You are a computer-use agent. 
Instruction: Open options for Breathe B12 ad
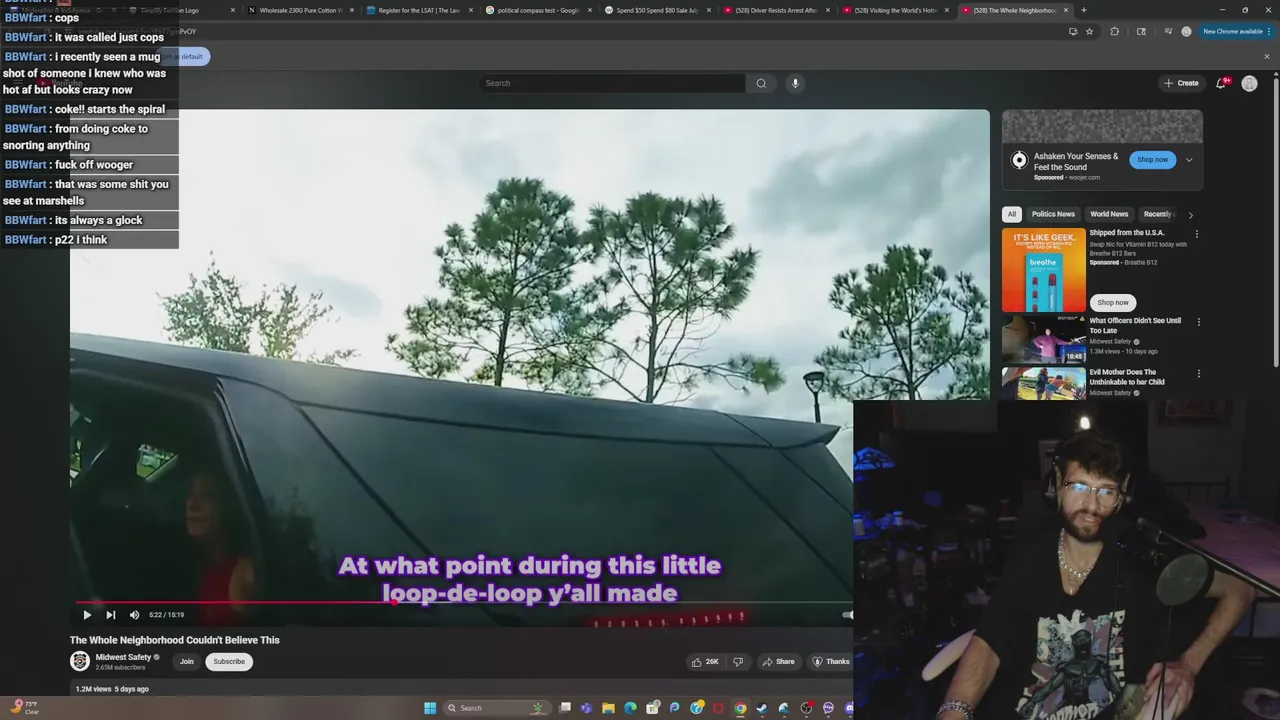tap(1197, 234)
